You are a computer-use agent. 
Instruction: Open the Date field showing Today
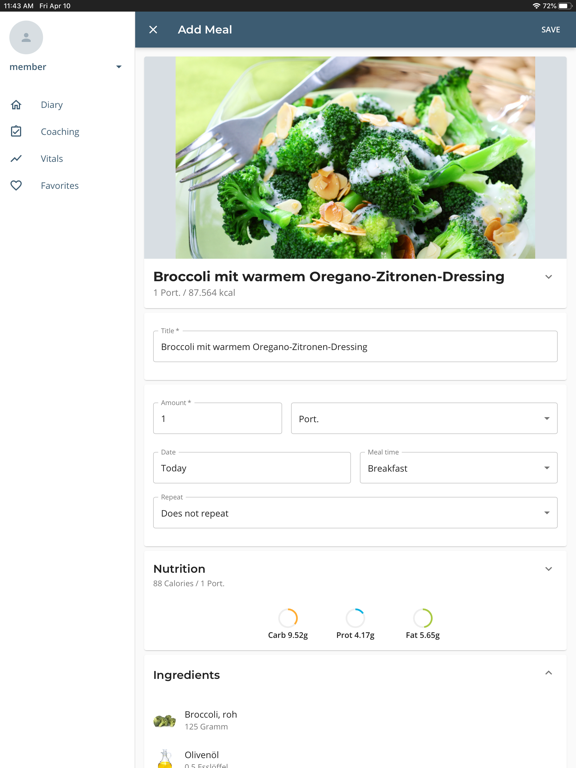252,468
